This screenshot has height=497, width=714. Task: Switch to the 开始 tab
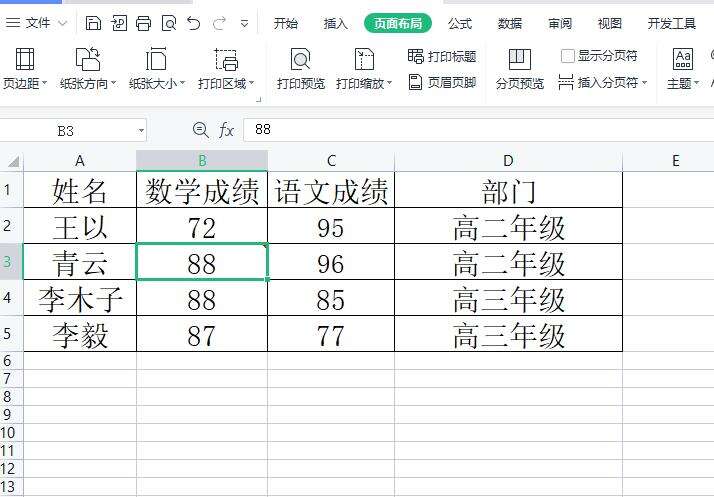coord(286,23)
